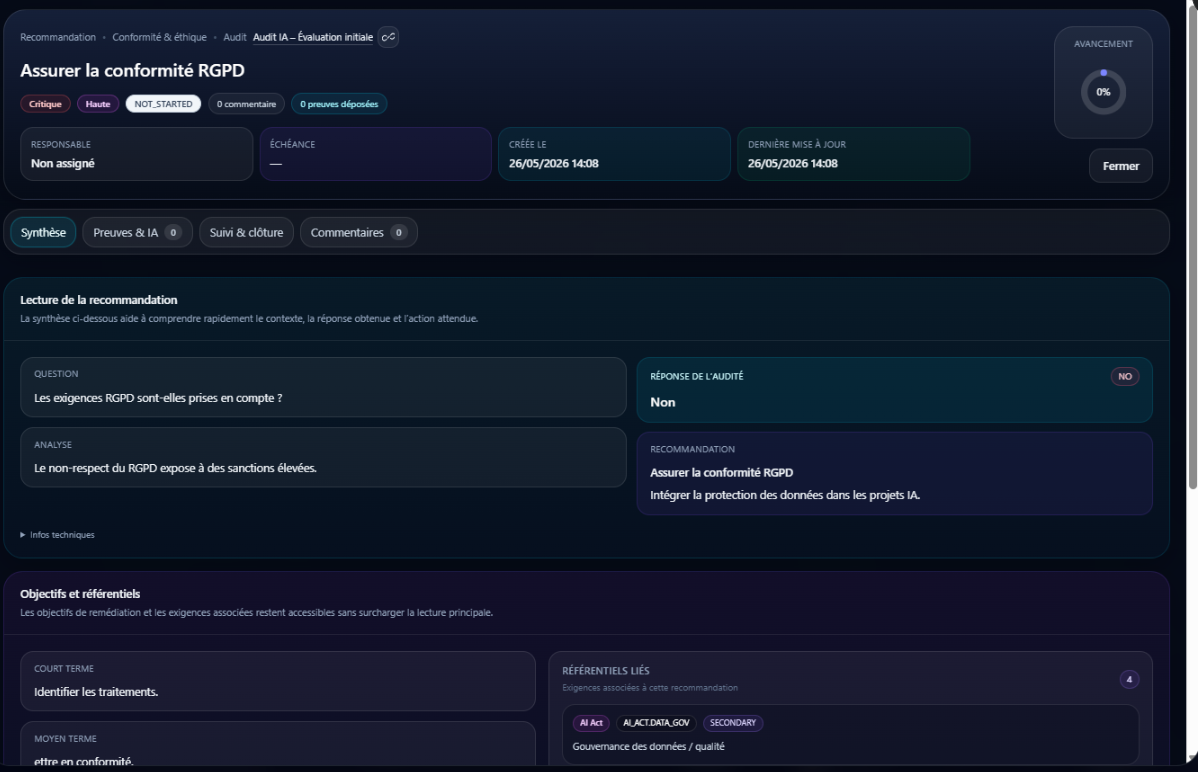
Task: Click the Preuves & IA count badge 0
Action: point(173,232)
